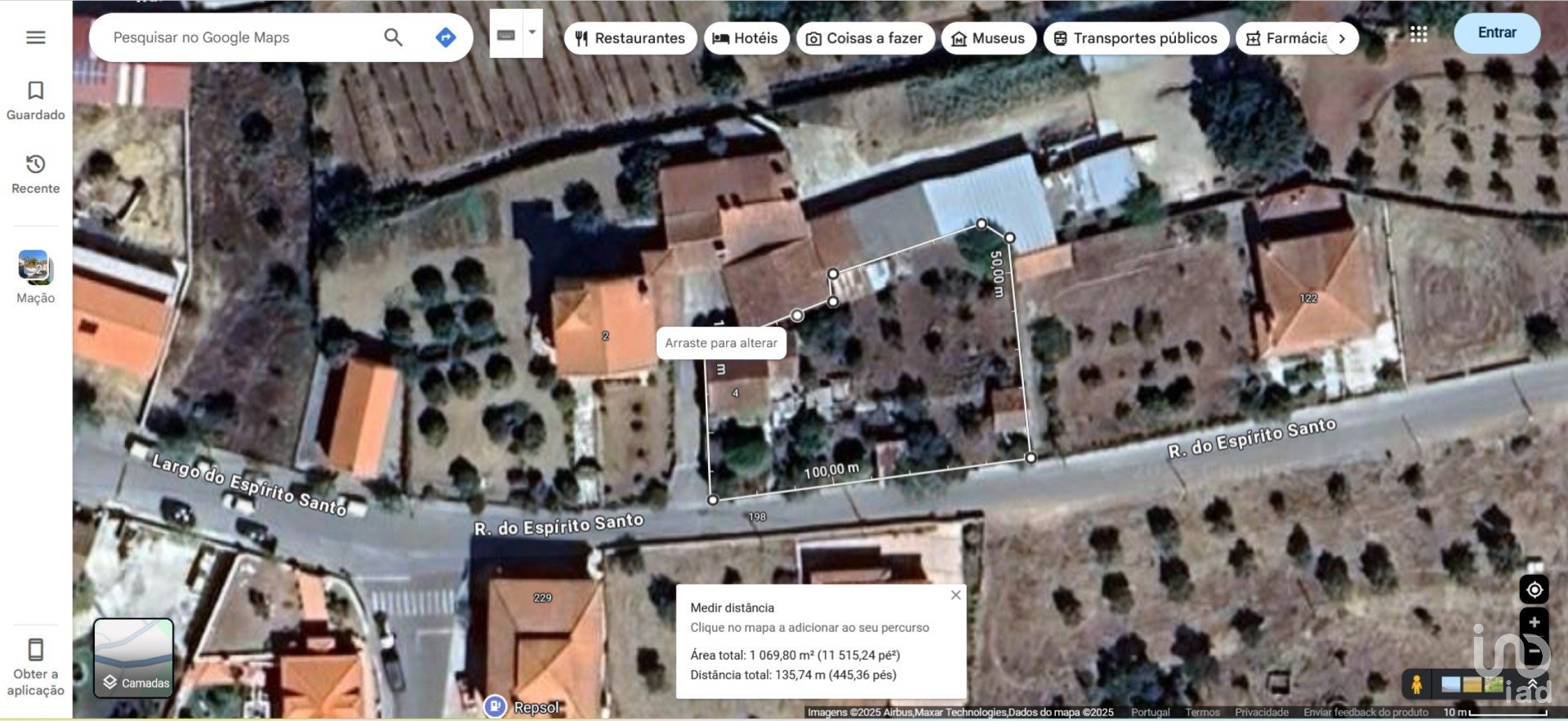Select the Street View pegman

(x=1417, y=683)
